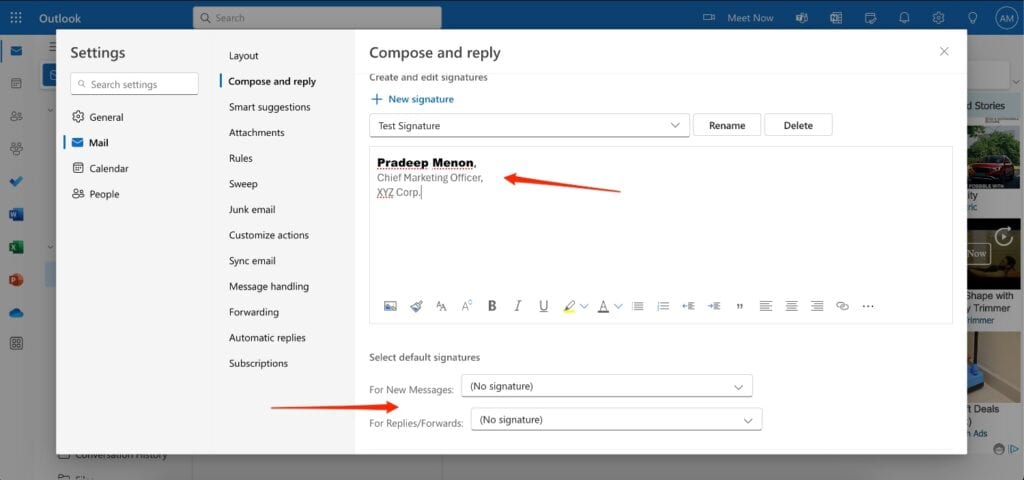Image resolution: width=1024 pixels, height=480 pixels.
Task: Open settings gear in header
Action: pyautogui.click(x=938, y=18)
